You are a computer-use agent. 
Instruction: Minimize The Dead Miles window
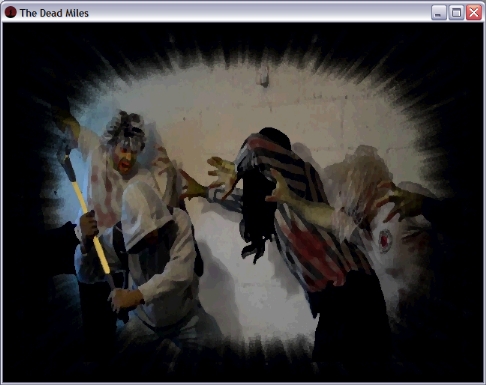(439, 13)
